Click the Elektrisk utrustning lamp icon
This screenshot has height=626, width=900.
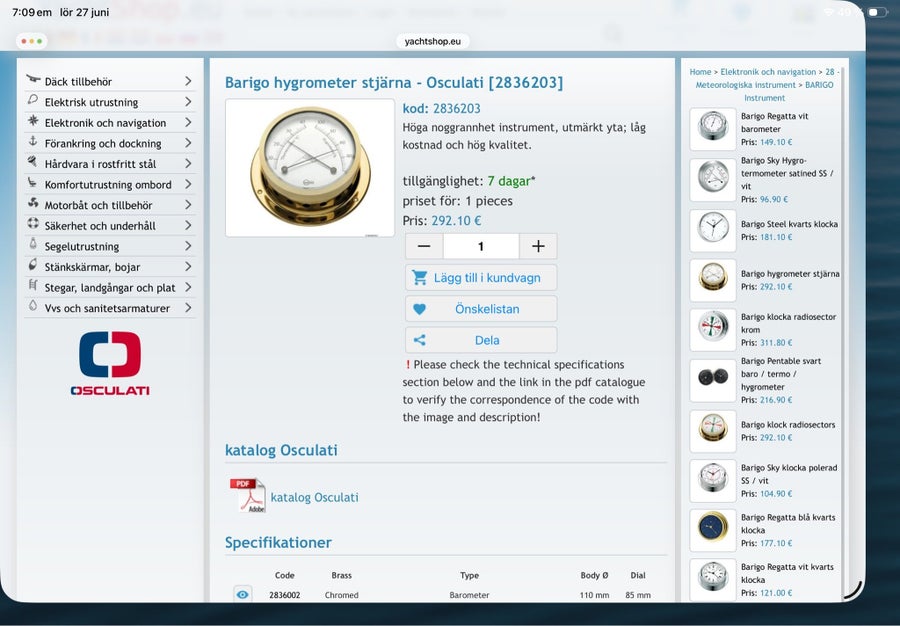coord(33,100)
